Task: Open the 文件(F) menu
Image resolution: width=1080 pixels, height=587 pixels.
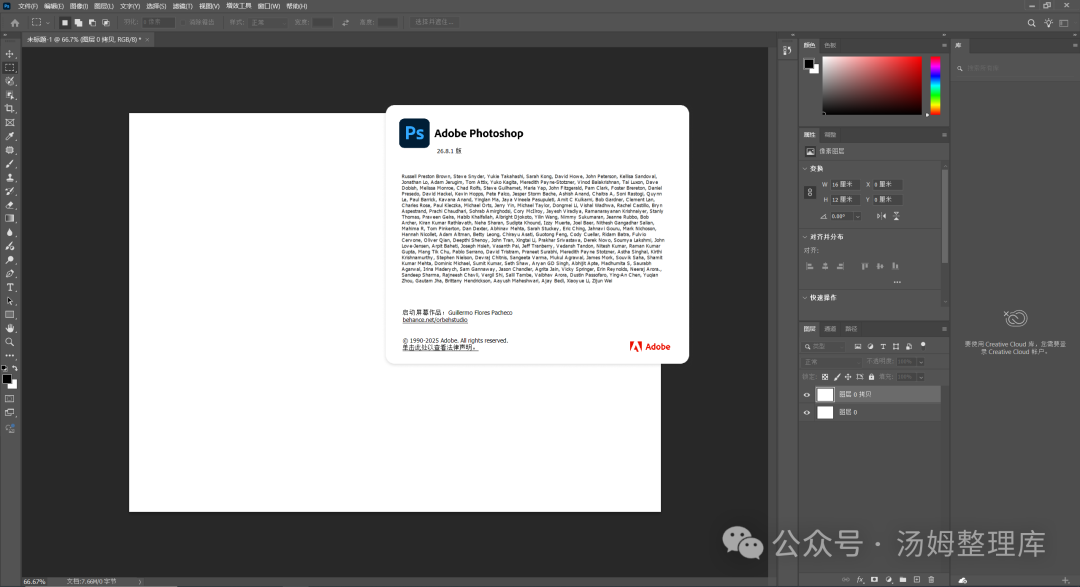Action: [28, 6]
